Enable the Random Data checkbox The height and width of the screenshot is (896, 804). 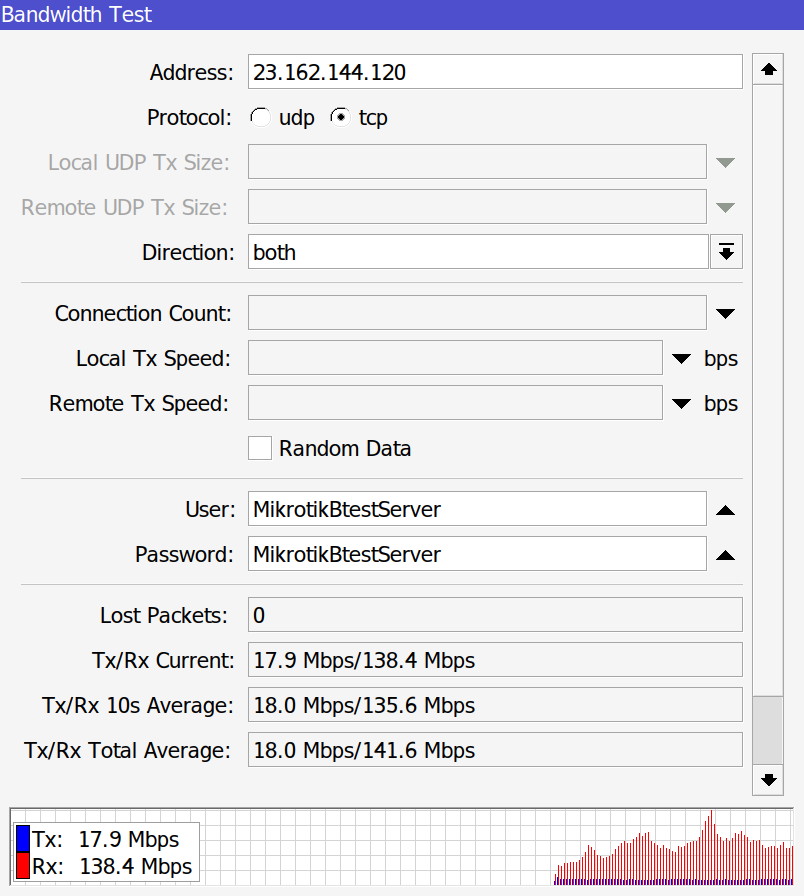(260, 448)
